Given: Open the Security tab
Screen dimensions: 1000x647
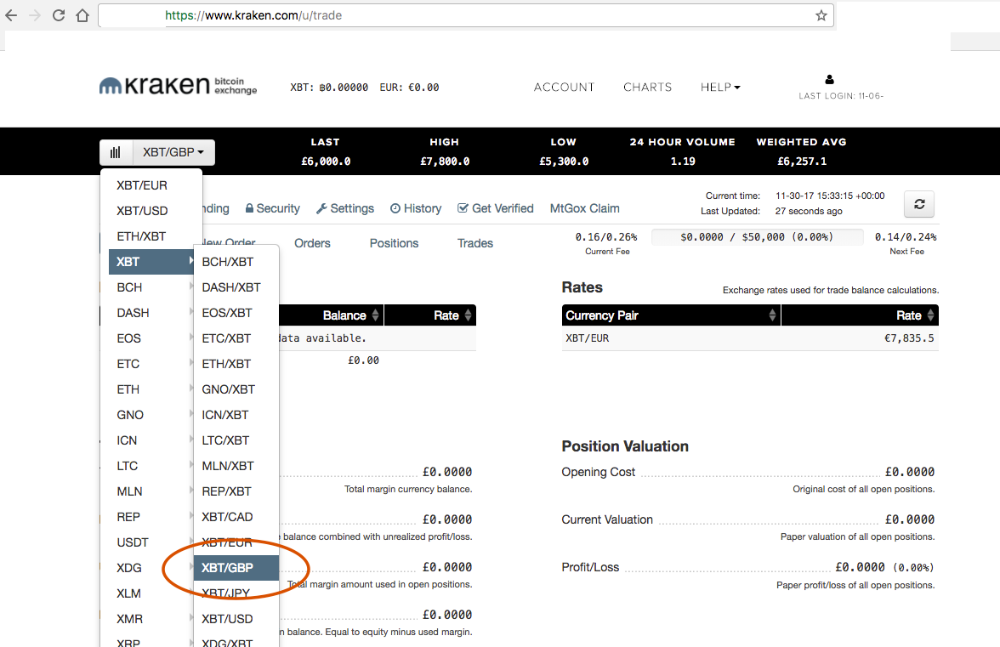Looking at the screenshot, I should coord(272,209).
